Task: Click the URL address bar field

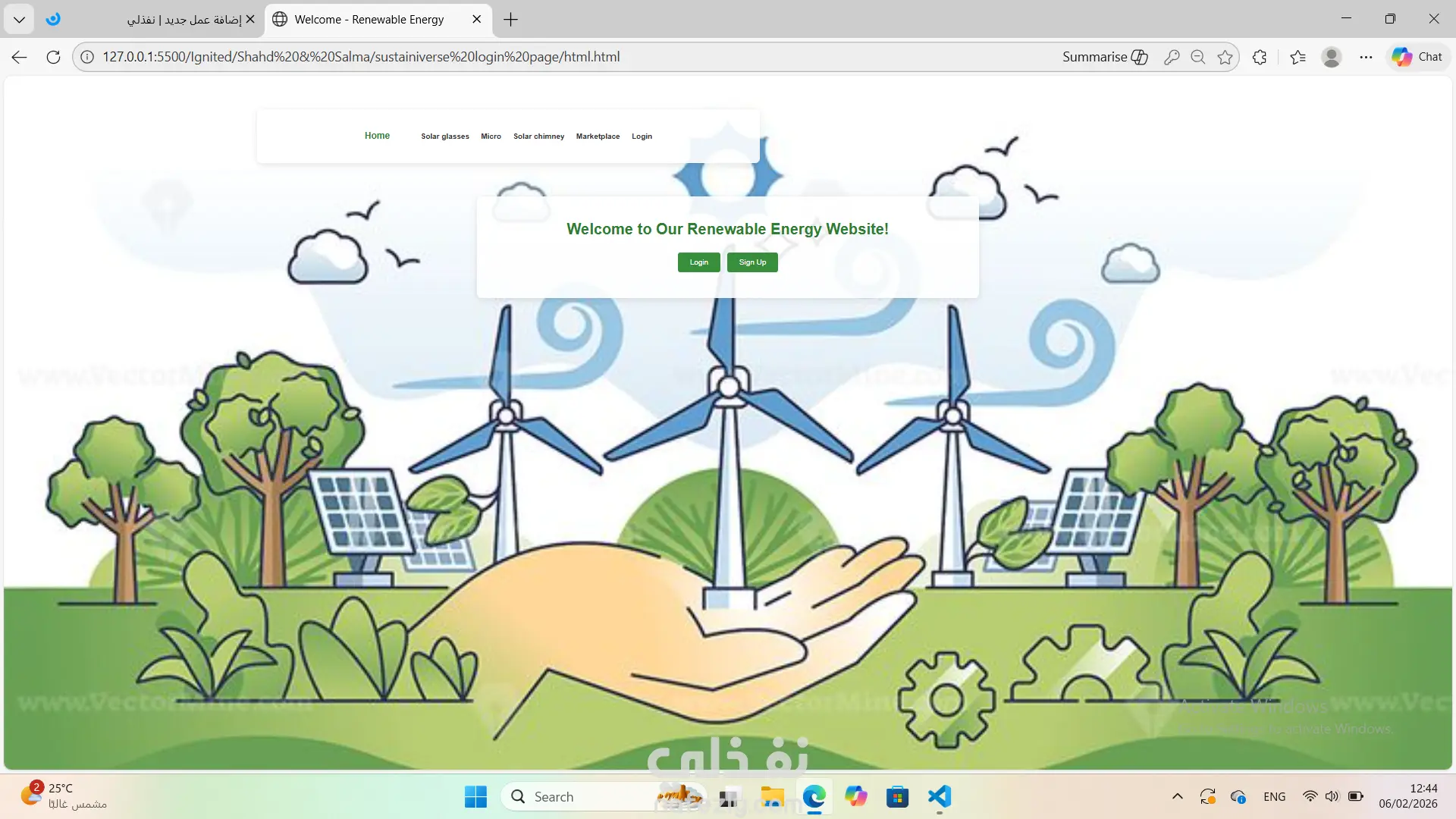Action: (x=531, y=57)
